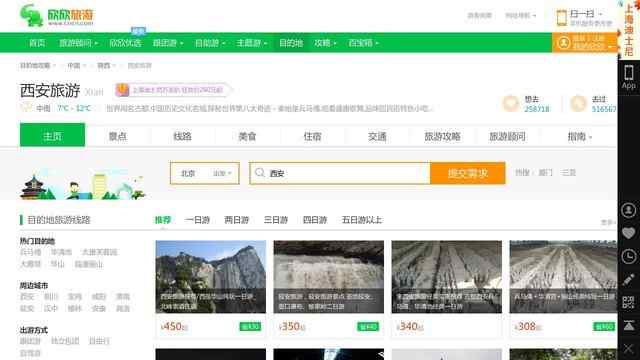Click the 258718 想去 count
Screen dimensions: 640x360
[x=537, y=109]
